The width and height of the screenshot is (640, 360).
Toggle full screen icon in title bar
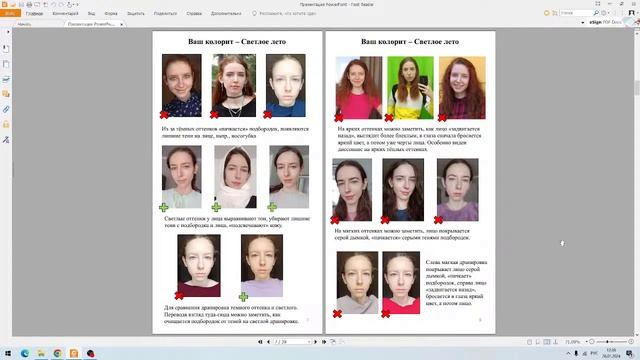(598, 4)
